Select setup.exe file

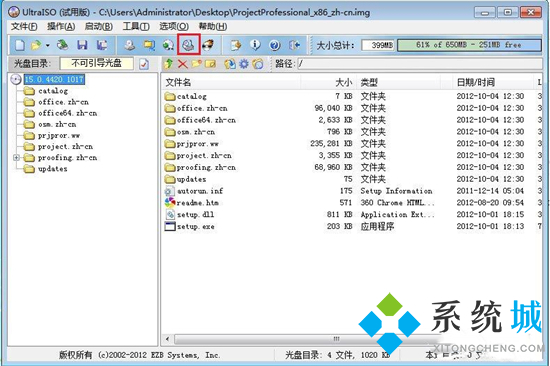pyautogui.click(x=190, y=226)
